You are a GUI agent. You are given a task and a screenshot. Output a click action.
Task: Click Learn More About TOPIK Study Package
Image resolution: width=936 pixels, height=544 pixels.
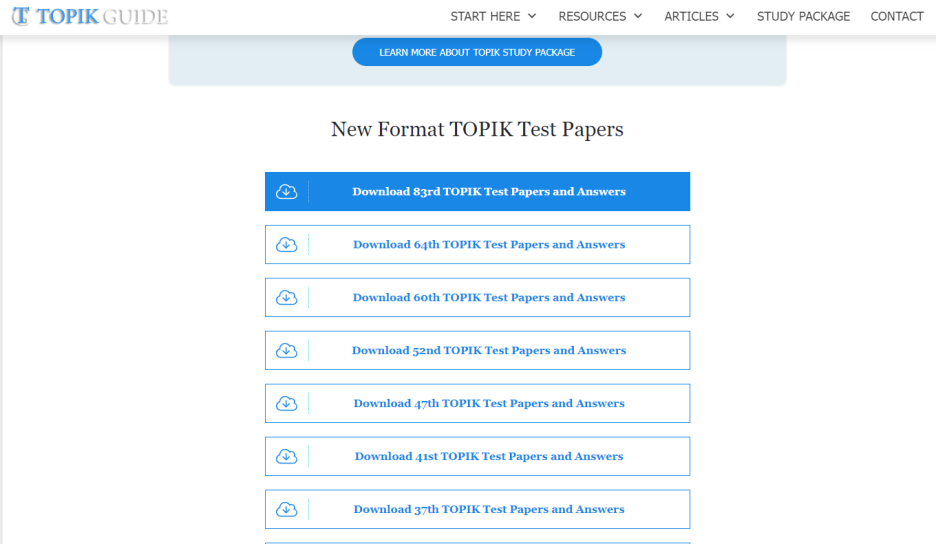[477, 52]
